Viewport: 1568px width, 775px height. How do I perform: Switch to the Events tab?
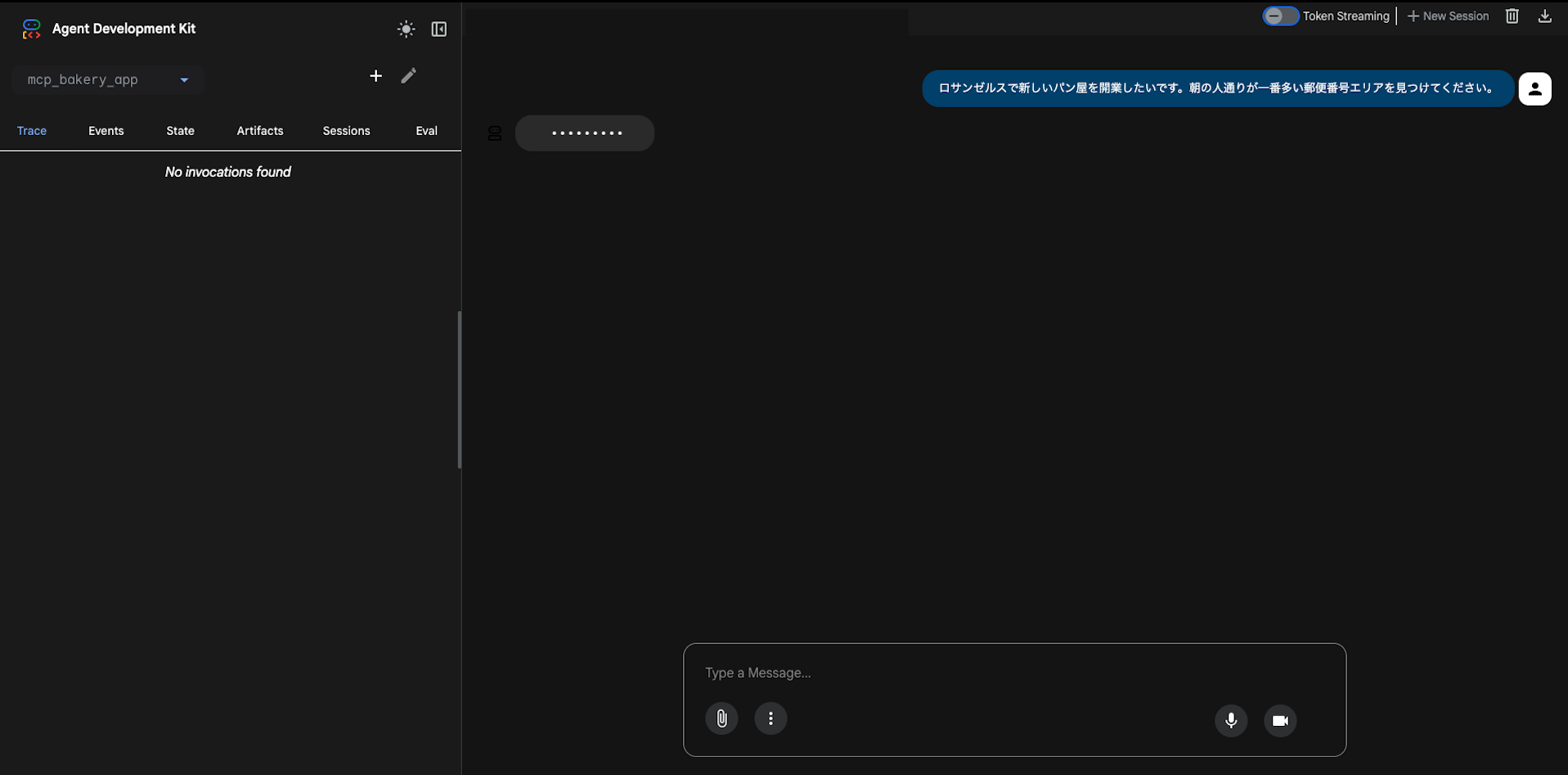(106, 131)
